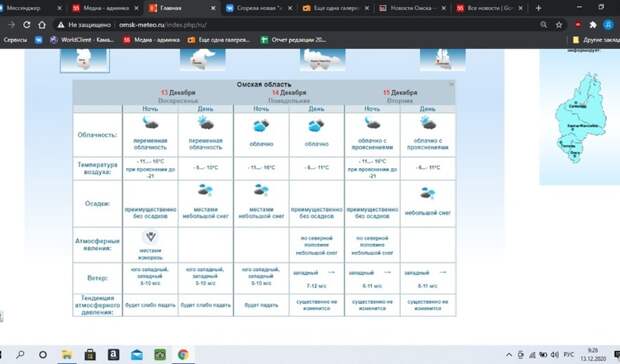Image resolution: width=620 pixels, height=364 pixels.
Task: Open the volume control in system tray
Action: [x=555, y=355]
